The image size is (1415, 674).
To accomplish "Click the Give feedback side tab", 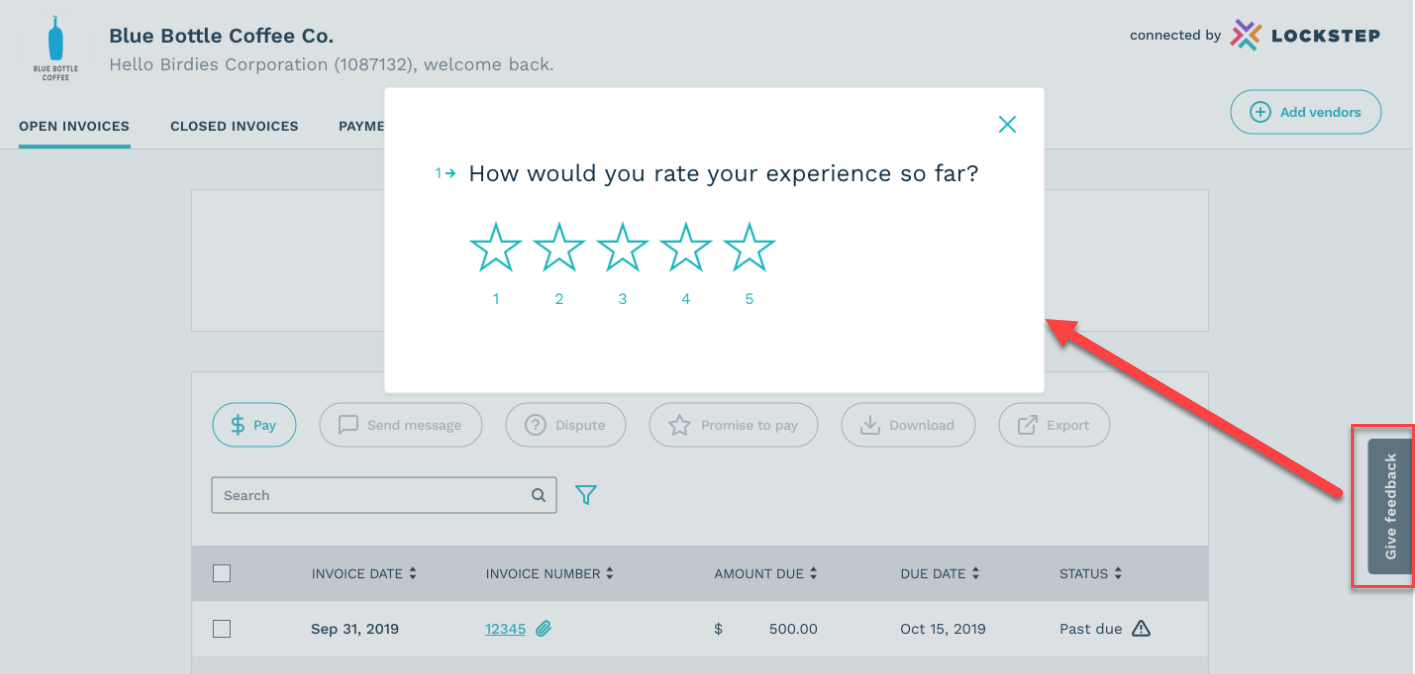I will [1390, 506].
